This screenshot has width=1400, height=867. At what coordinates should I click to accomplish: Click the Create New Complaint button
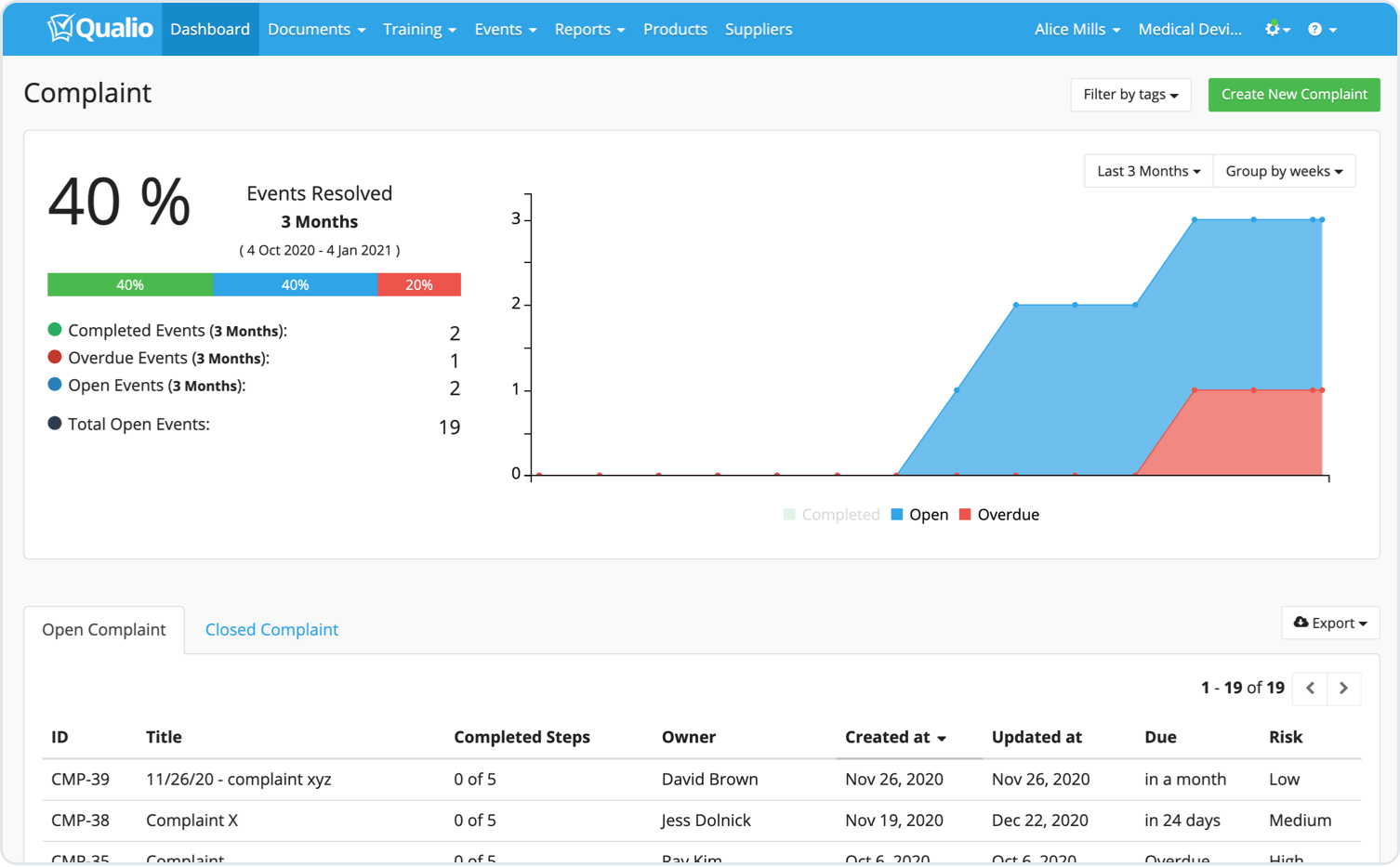pyautogui.click(x=1293, y=94)
